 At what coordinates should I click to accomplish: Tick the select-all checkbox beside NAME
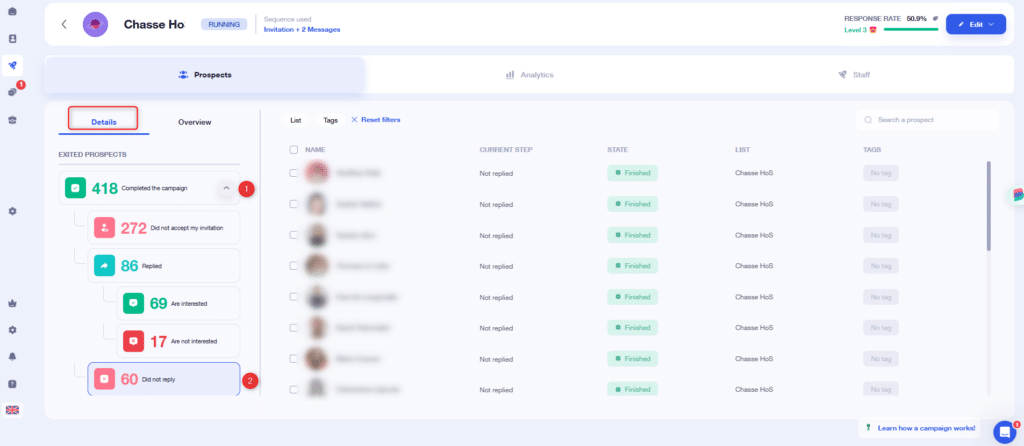293,150
